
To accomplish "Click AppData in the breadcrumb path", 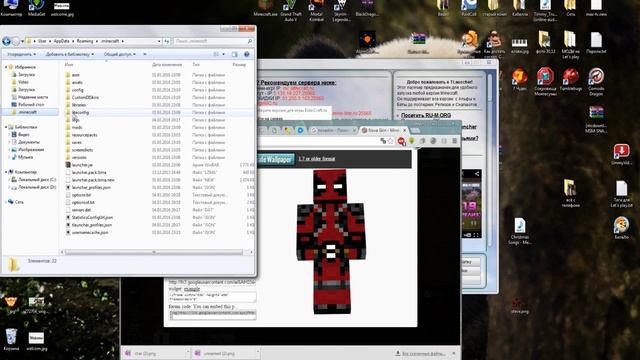I will pyautogui.click(x=61, y=41).
